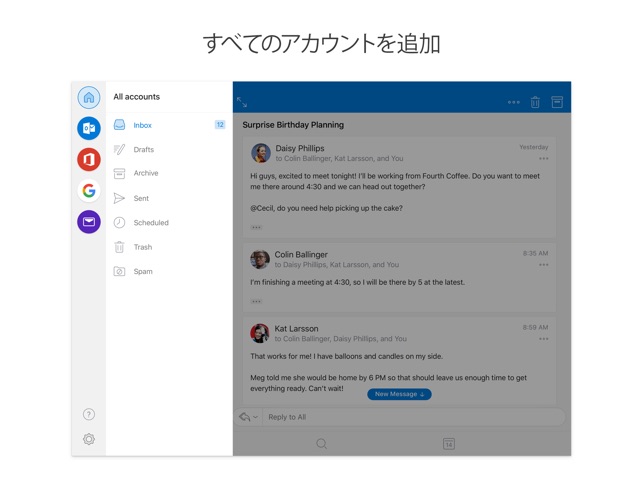Click the All accounts heading

pyautogui.click(x=137, y=97)
